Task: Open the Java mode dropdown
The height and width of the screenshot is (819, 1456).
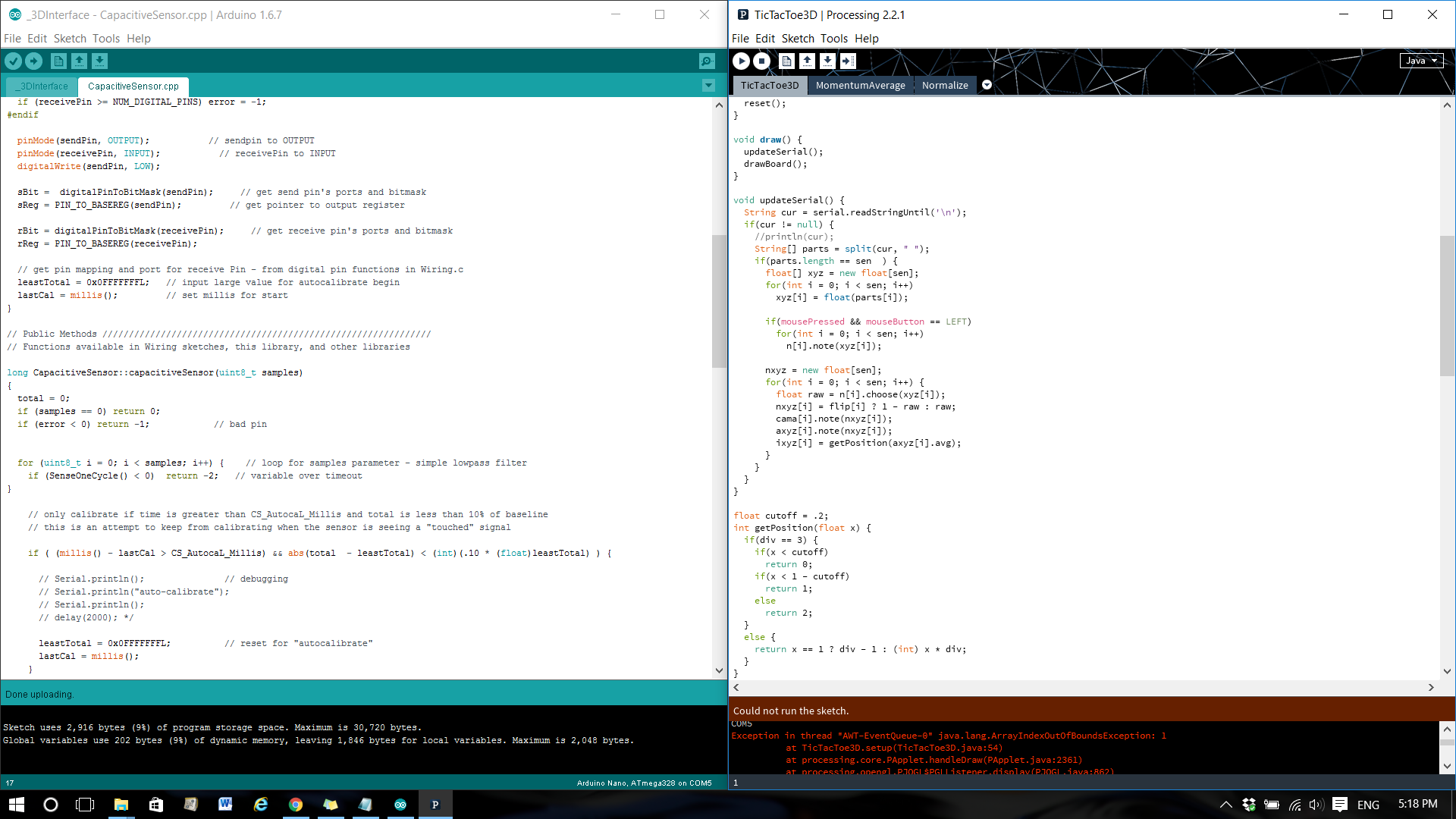Action: [1421, 61]
